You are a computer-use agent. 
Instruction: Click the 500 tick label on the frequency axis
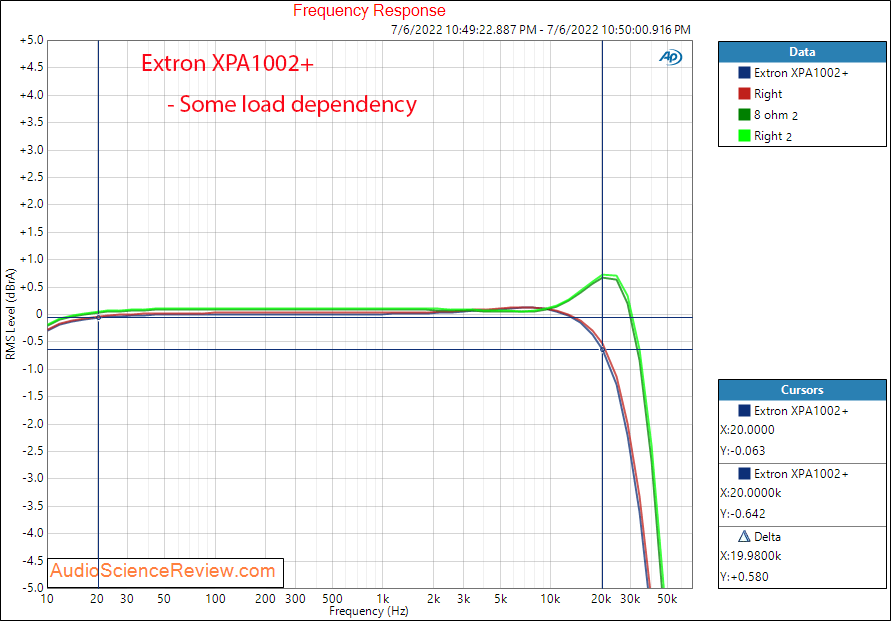click(332, 599)
